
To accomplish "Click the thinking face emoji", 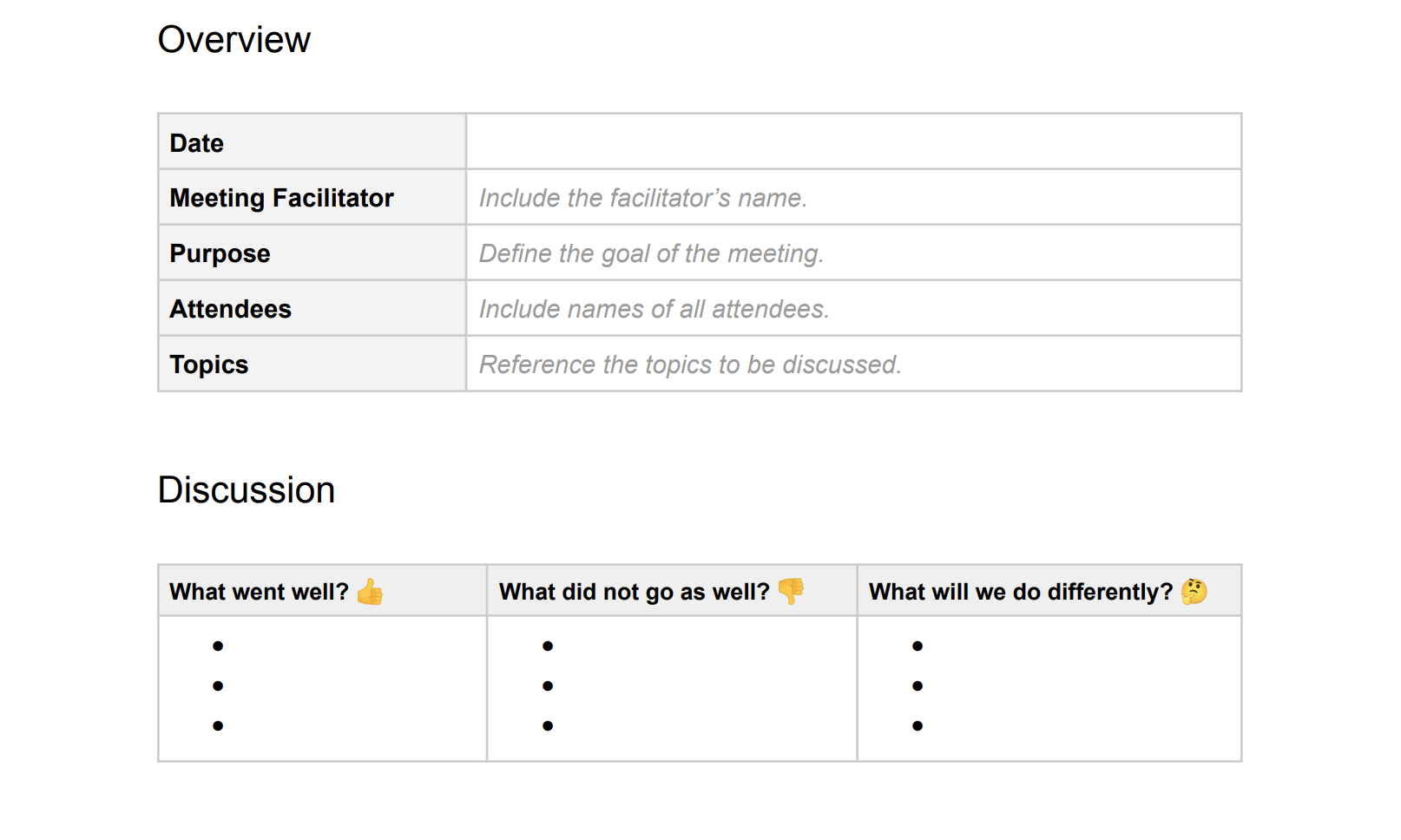I will pyautogui.click(x=1195, y=591).
